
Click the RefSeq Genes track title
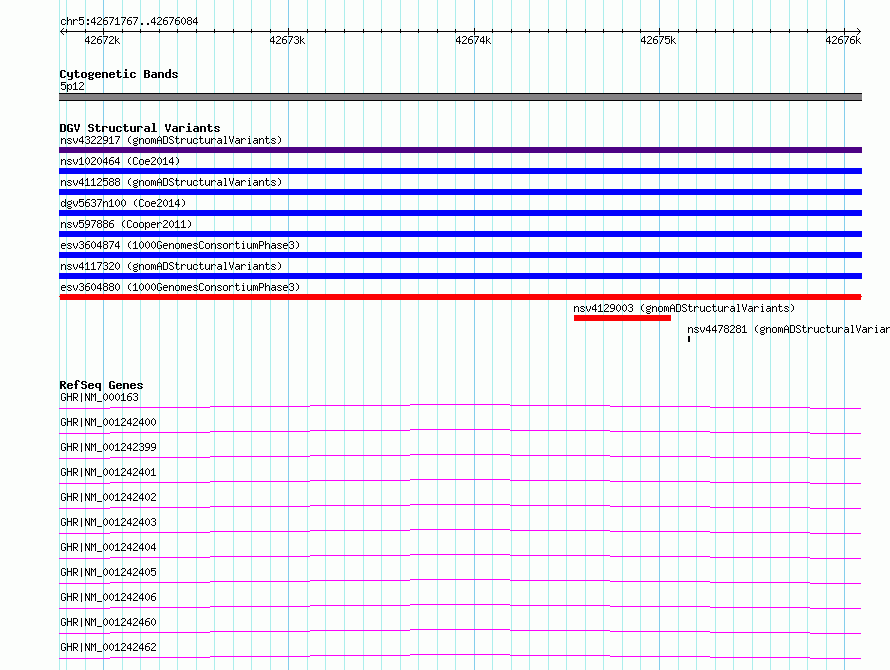[101, 385]
